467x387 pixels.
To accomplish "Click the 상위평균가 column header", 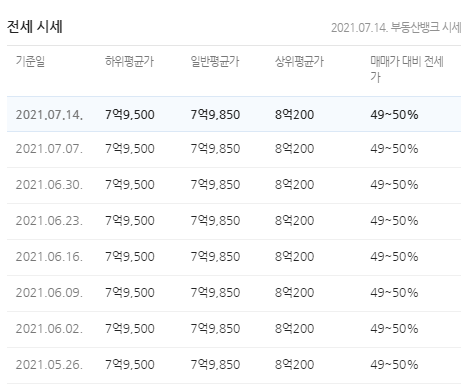I will 299,61.
